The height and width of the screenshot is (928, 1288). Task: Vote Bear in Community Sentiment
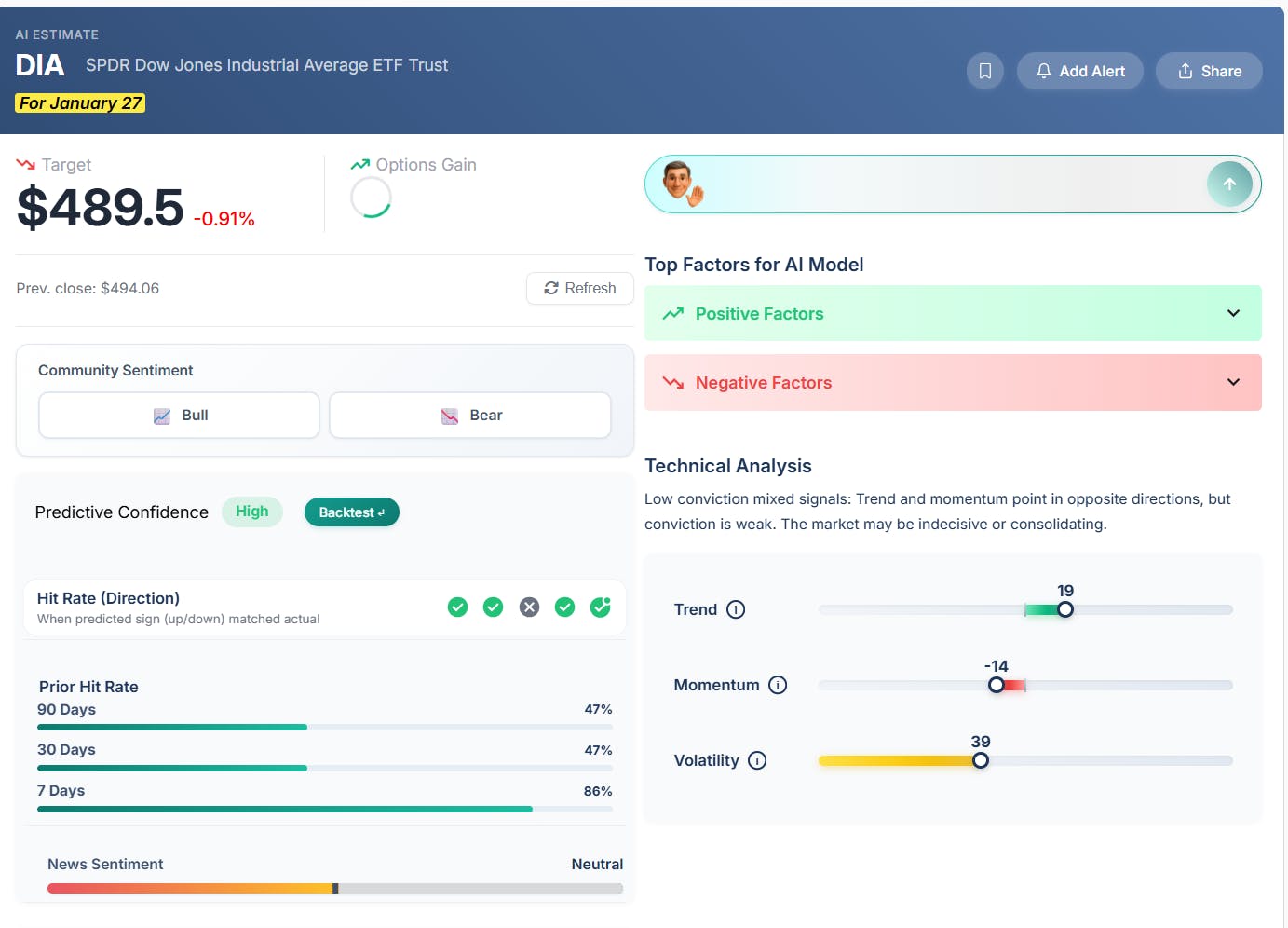coord(470,415)
